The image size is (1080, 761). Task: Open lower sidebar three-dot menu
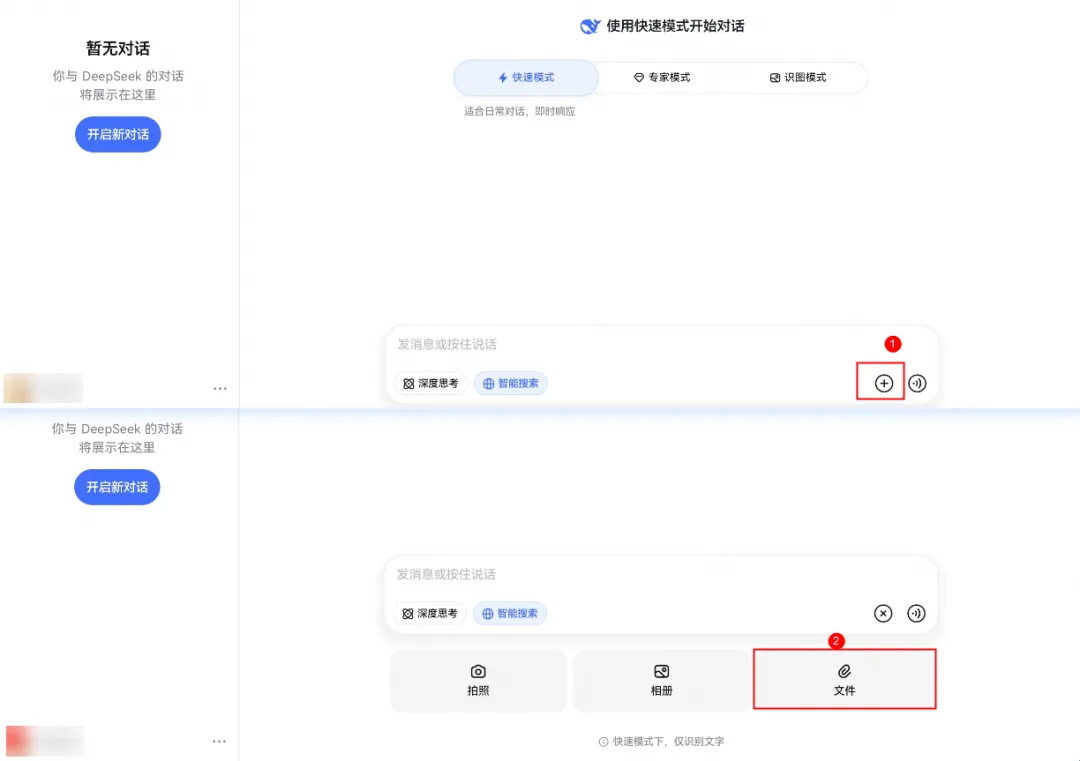pyautogui.click(x=219, y=741)
